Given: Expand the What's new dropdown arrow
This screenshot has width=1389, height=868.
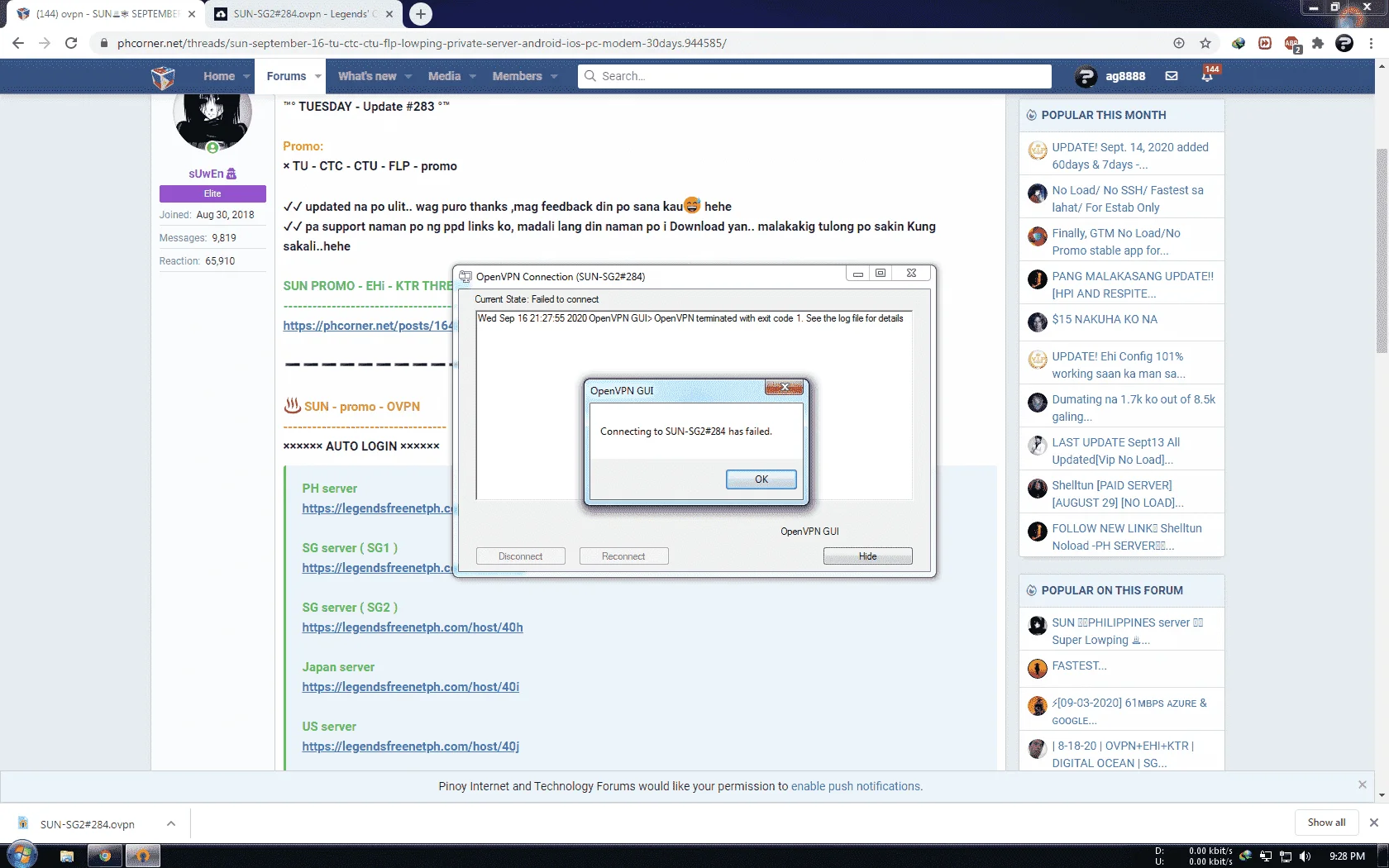Looking at the screenshot, I should click(408, 76).
